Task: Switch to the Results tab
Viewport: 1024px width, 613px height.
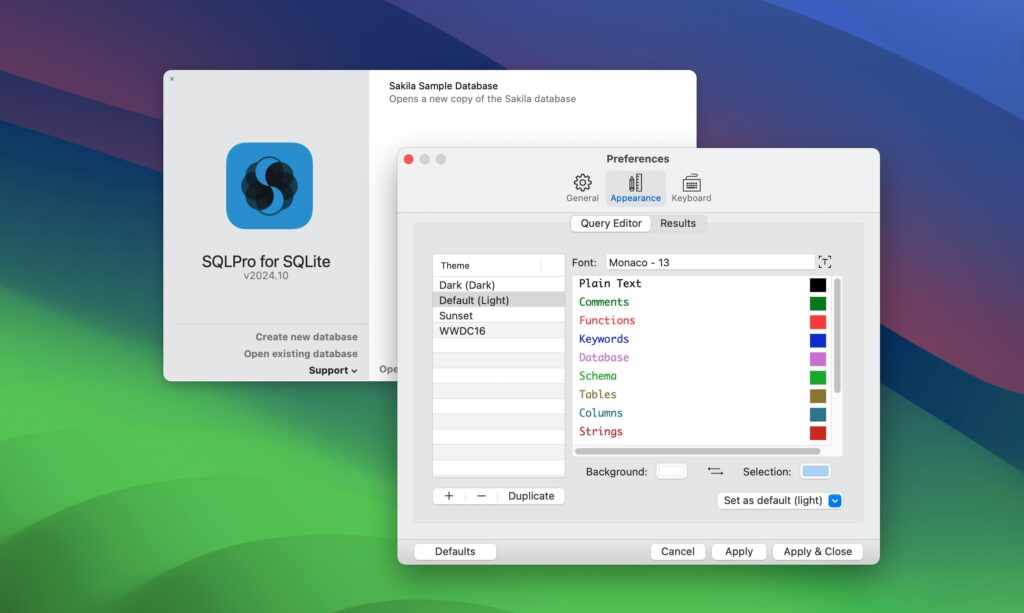Action: 678,223
